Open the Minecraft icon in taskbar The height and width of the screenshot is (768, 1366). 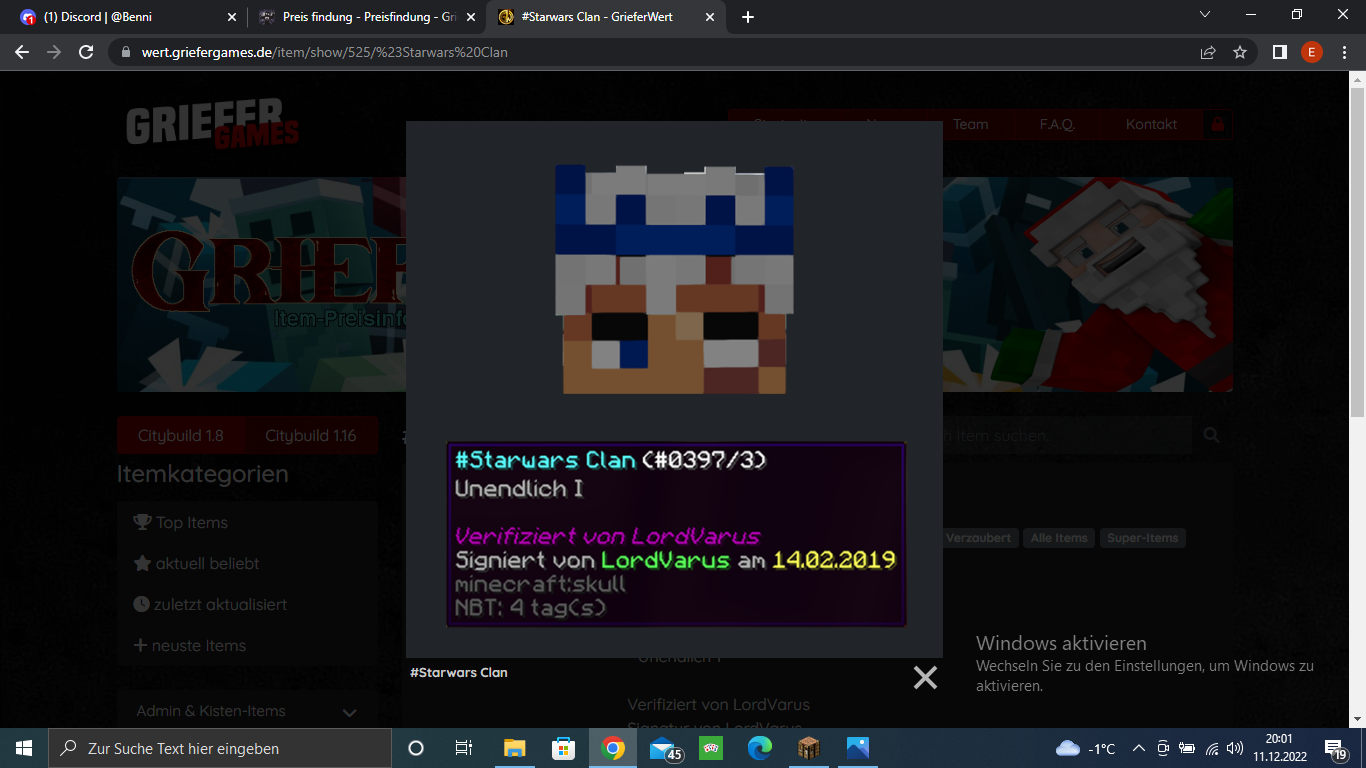pos(808,748)
